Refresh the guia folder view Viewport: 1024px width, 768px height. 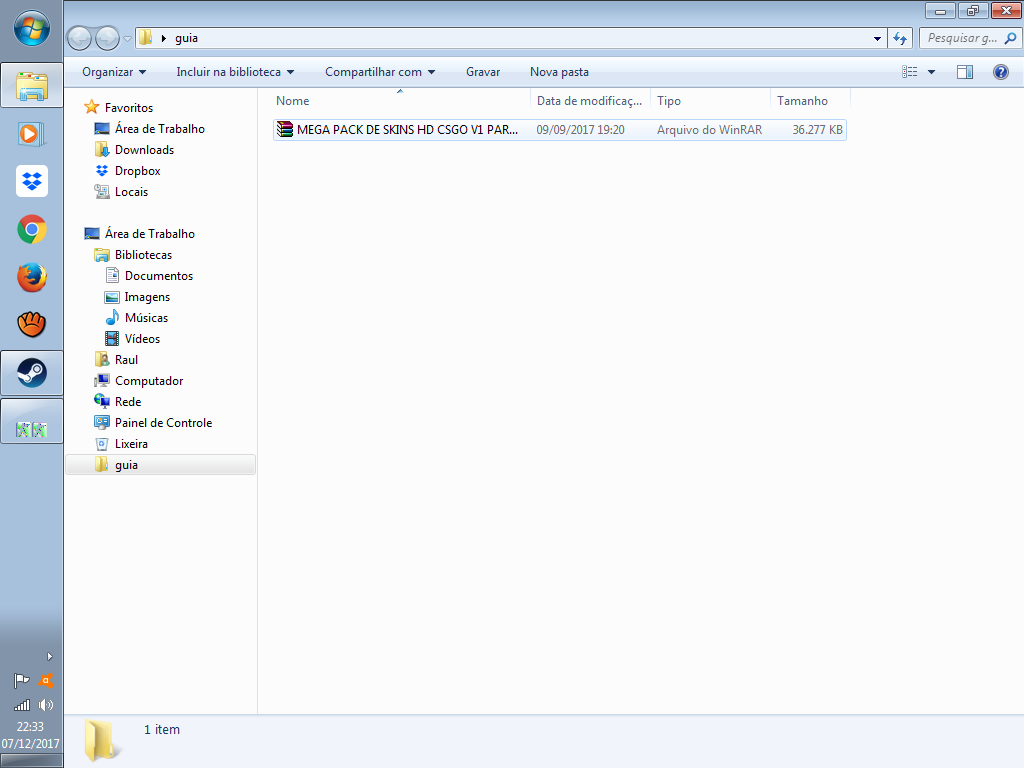click(900, 39)
